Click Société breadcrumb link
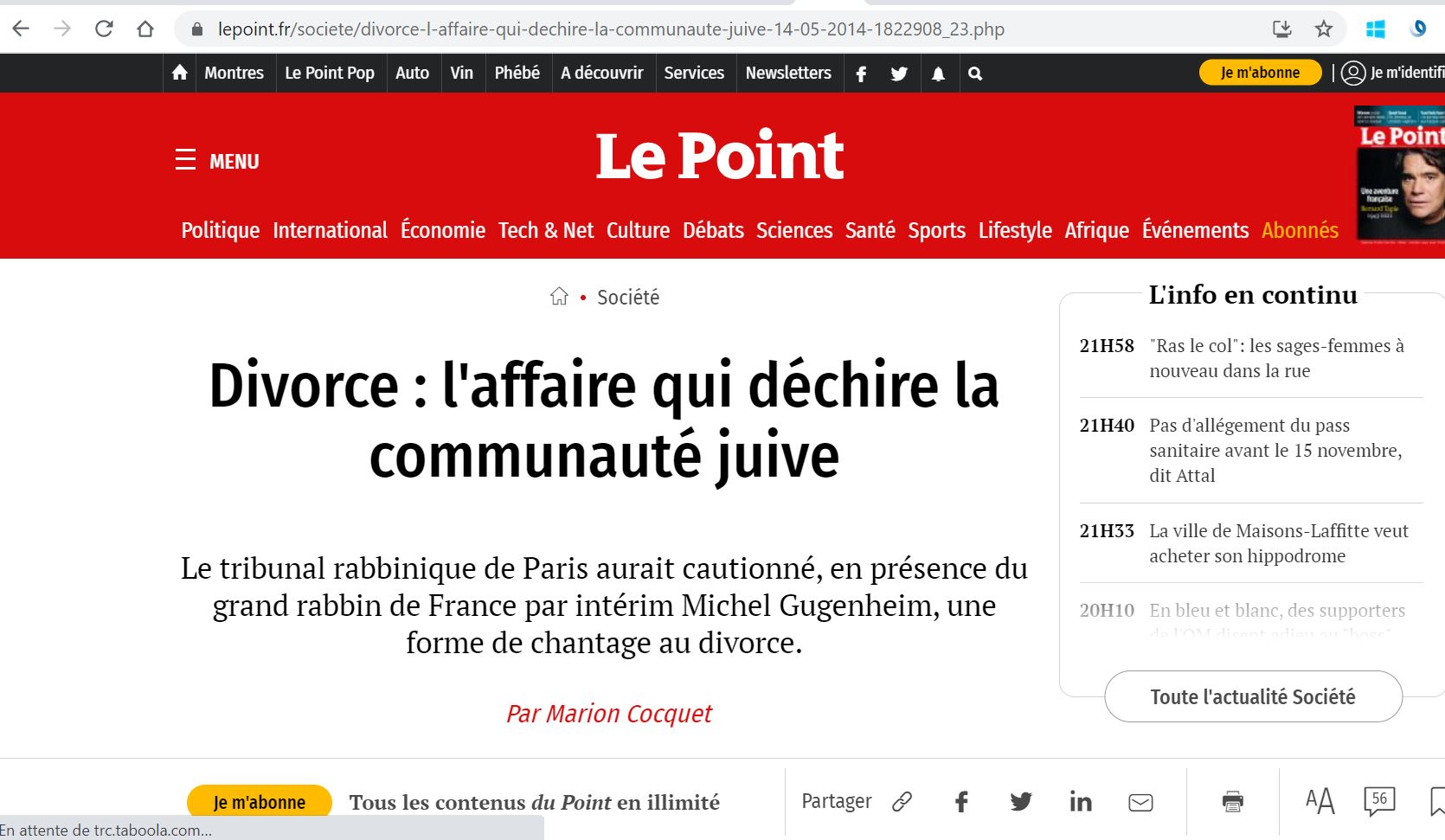This screenshot has width=1445, height=840. (628, 297)
